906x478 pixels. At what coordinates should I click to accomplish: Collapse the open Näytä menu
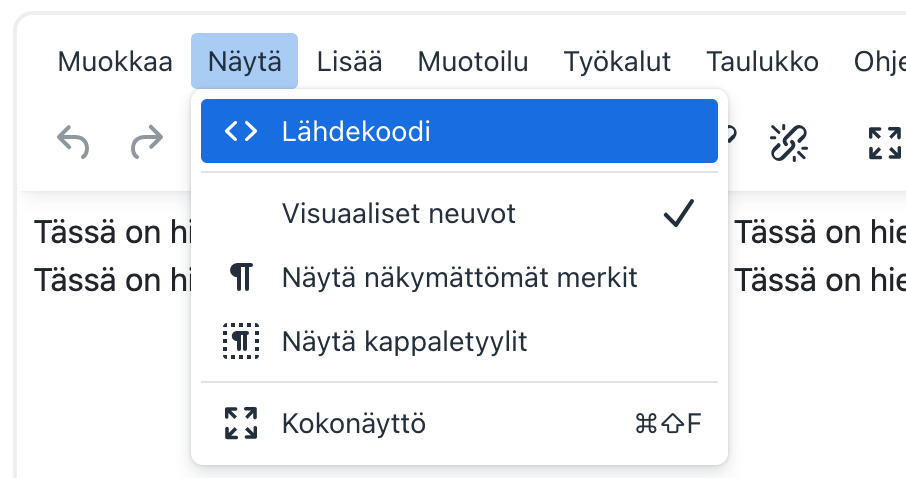pyautogui.click(x=244, y=62)
